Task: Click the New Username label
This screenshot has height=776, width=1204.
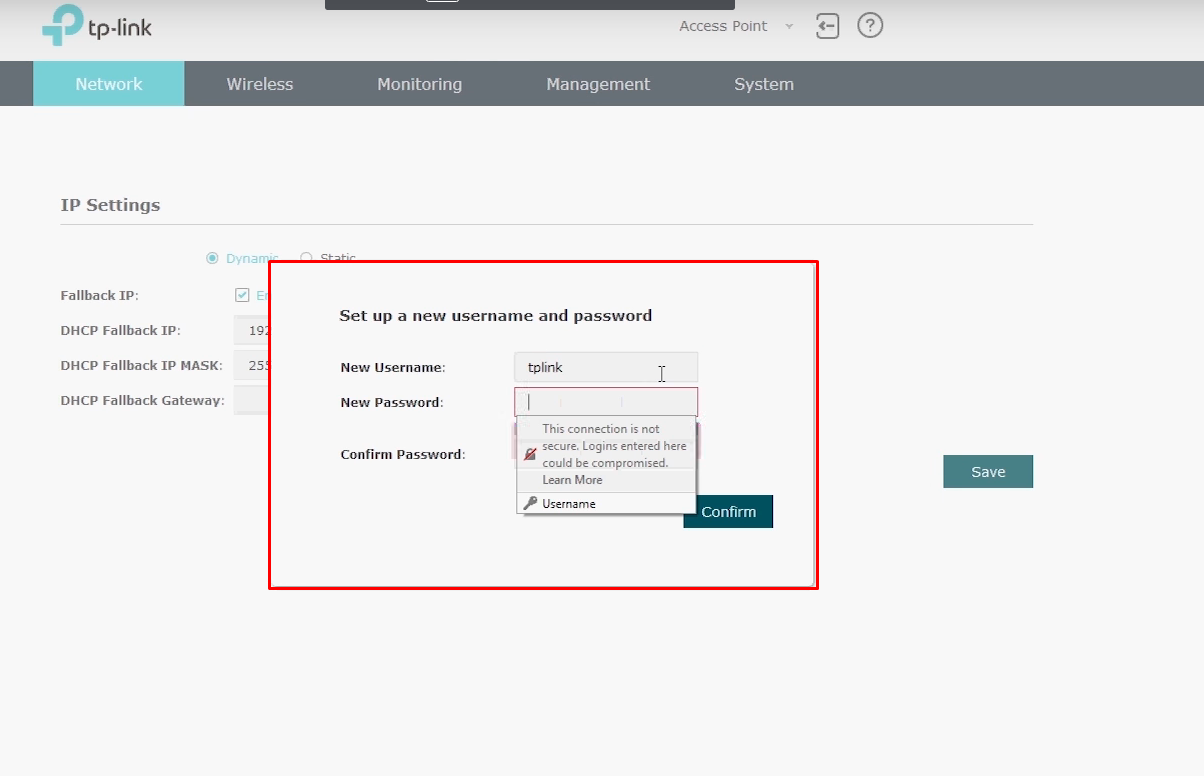Action: click(x=393, y=367)
